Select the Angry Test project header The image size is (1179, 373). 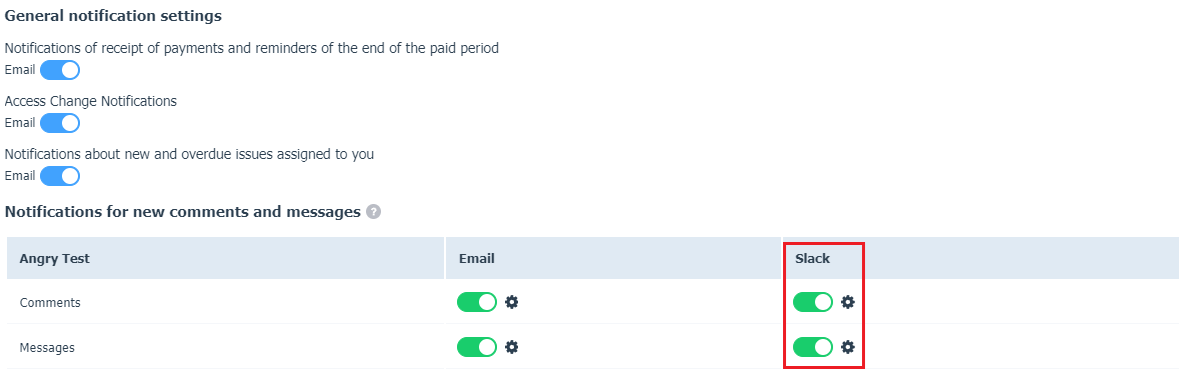pyautogui.click(x=54, y=259)
